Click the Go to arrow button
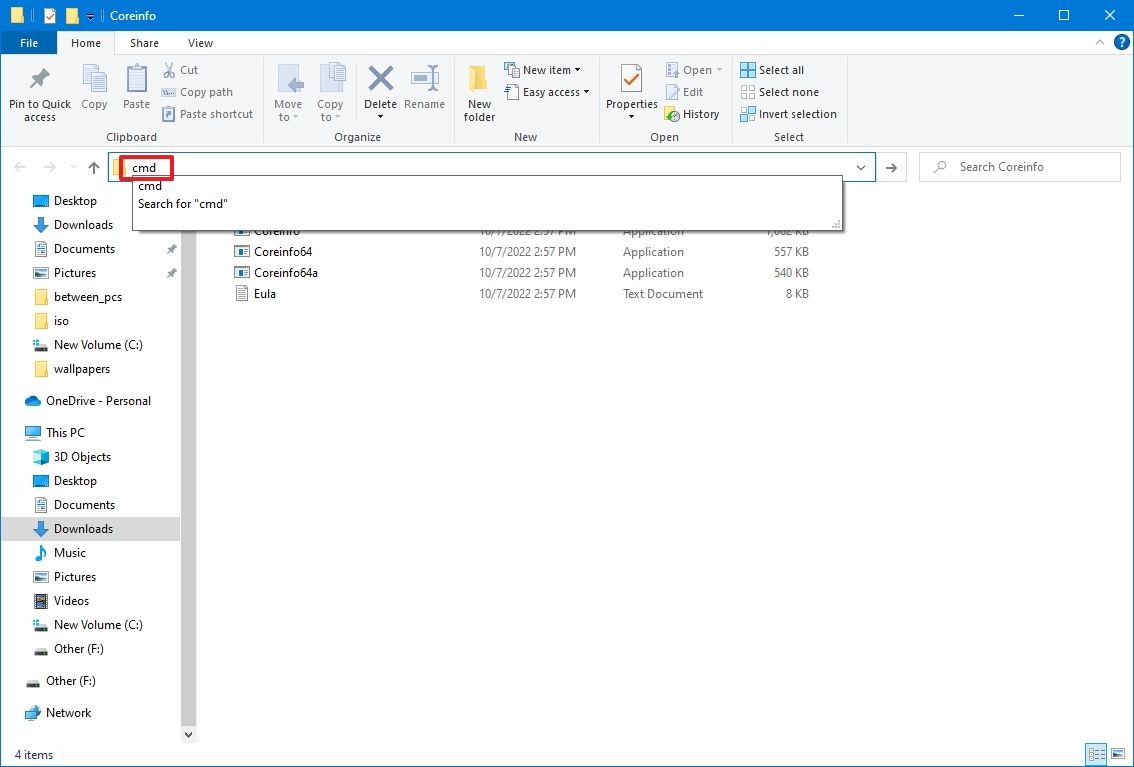 (892, 168)
